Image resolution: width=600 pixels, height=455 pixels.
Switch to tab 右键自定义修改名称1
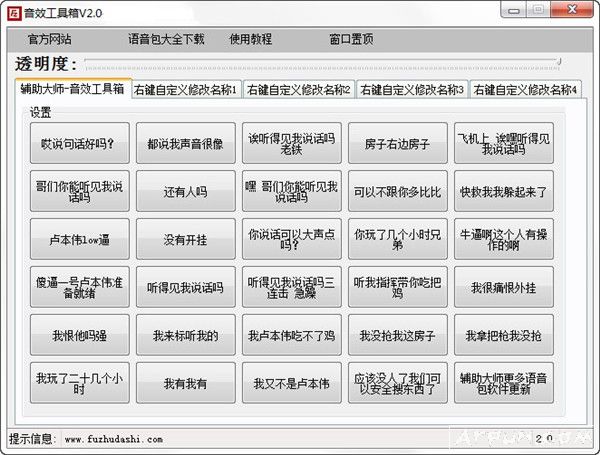click(x=186, y=90)
